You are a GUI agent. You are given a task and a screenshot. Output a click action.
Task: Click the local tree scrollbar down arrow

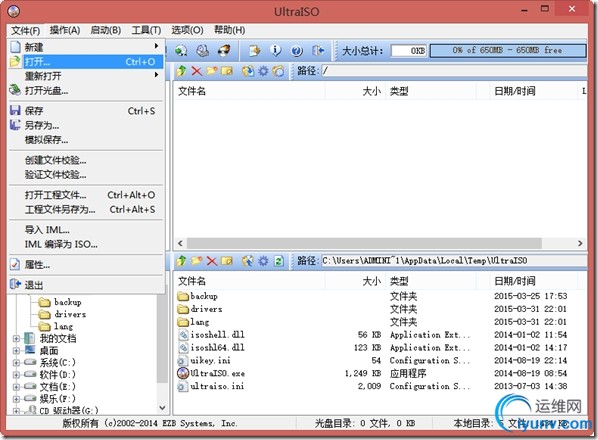162,408
